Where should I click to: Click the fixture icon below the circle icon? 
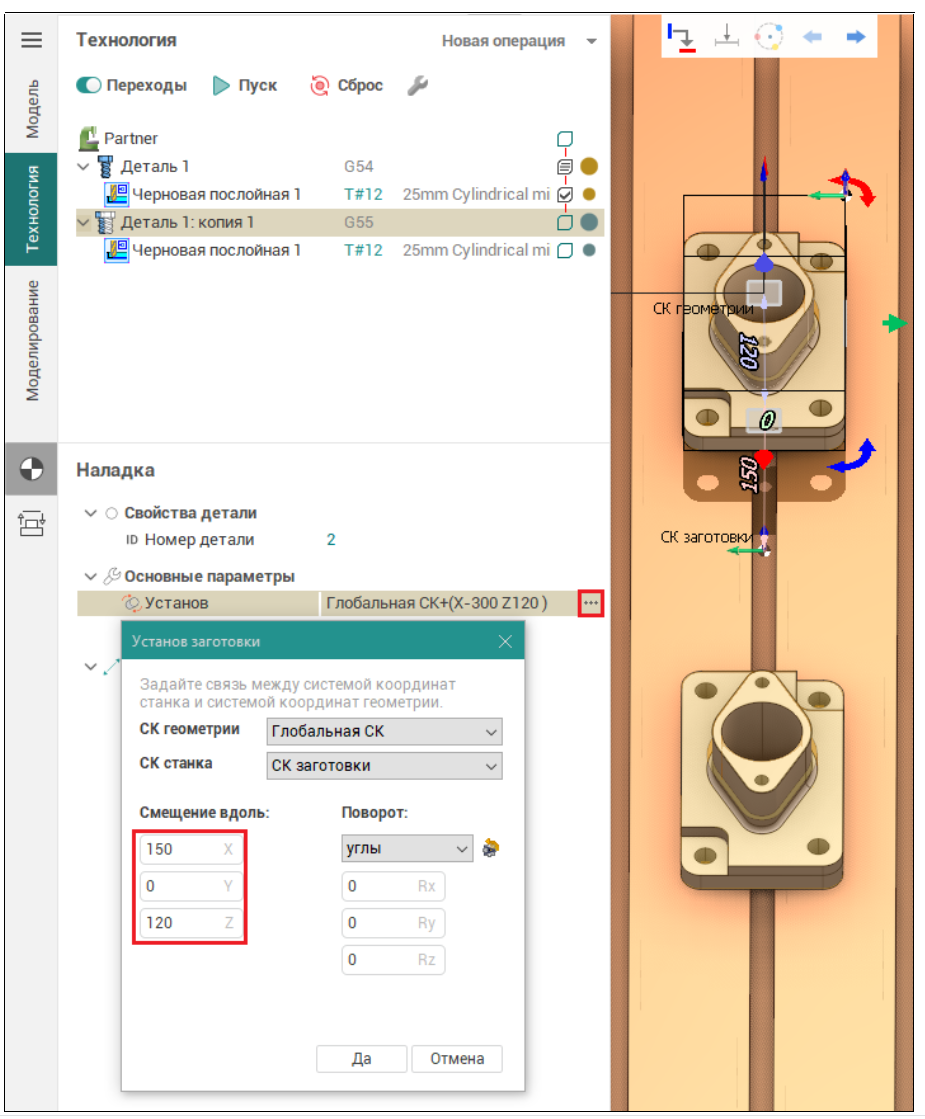31,522
